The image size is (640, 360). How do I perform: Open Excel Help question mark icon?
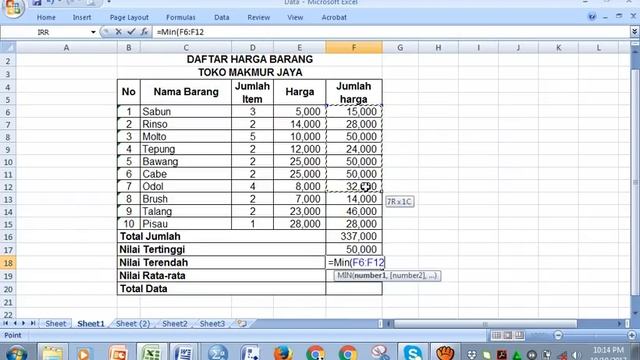tap(592, 17)
